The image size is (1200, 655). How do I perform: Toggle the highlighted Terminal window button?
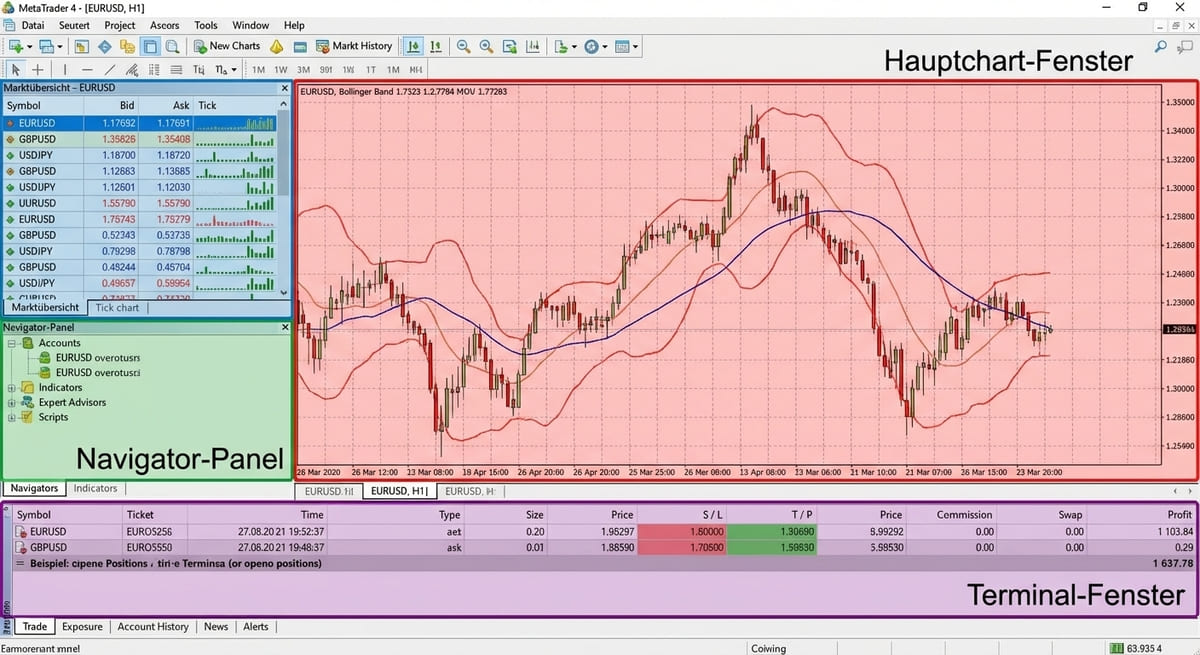150,46
